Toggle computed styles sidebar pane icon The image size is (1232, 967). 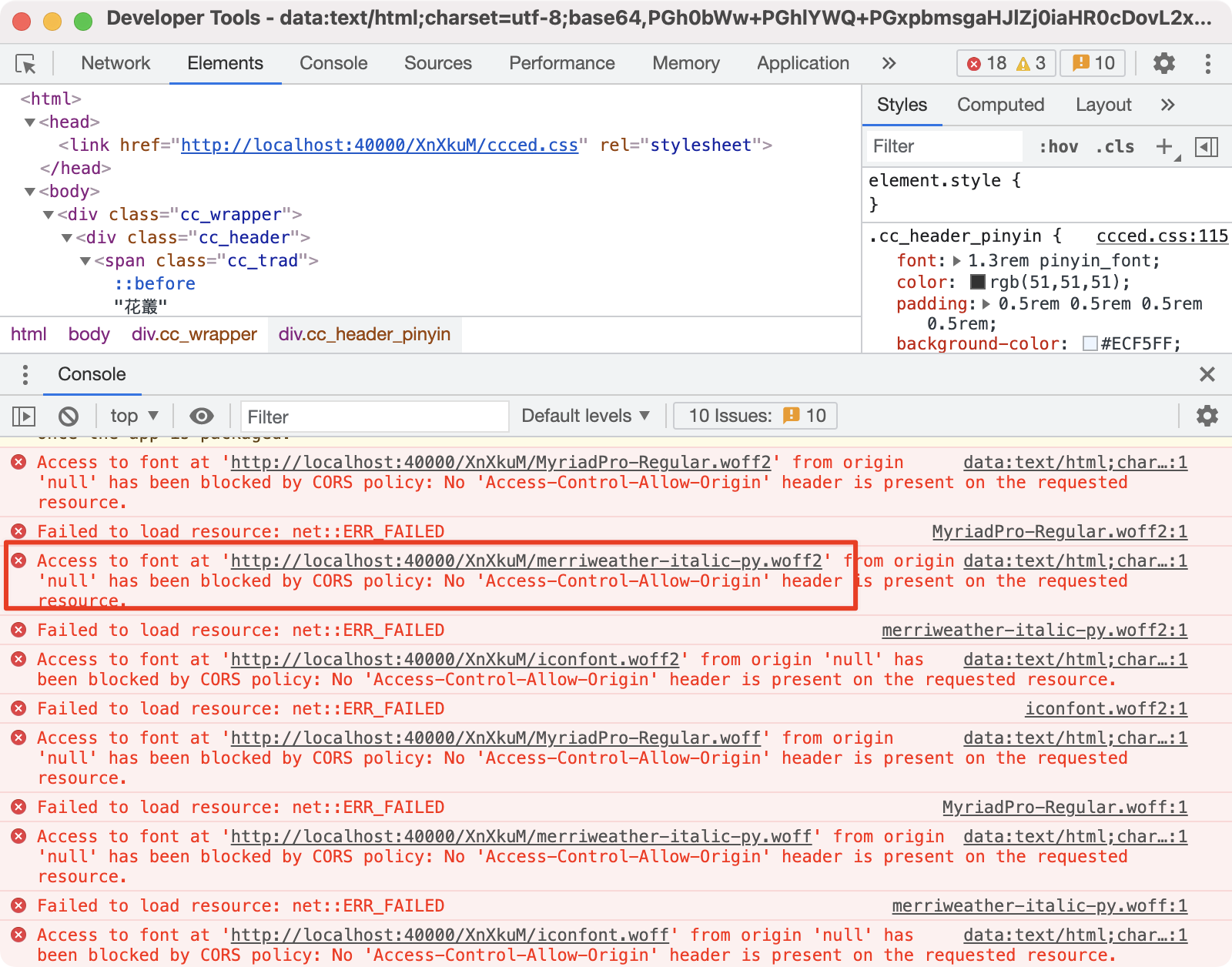point(1207,146)
